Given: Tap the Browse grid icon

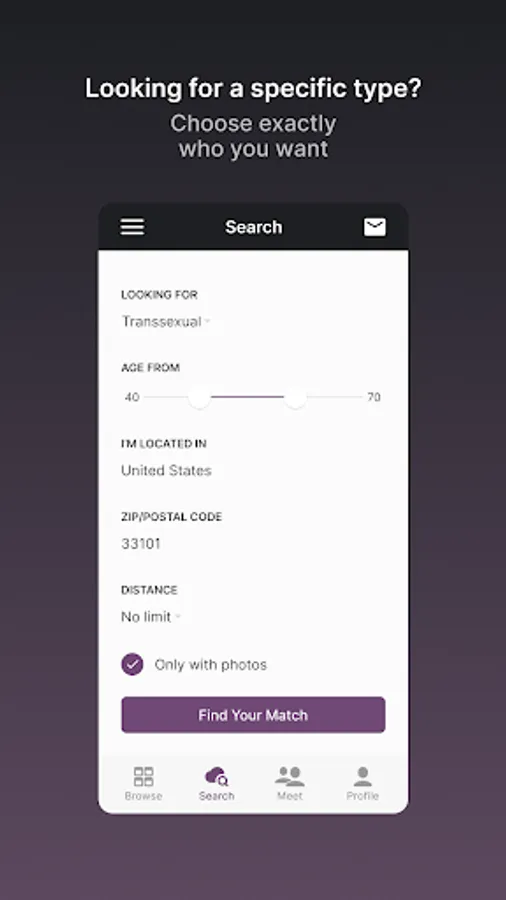Looking at the screenshot, I should tap(143, 777).
